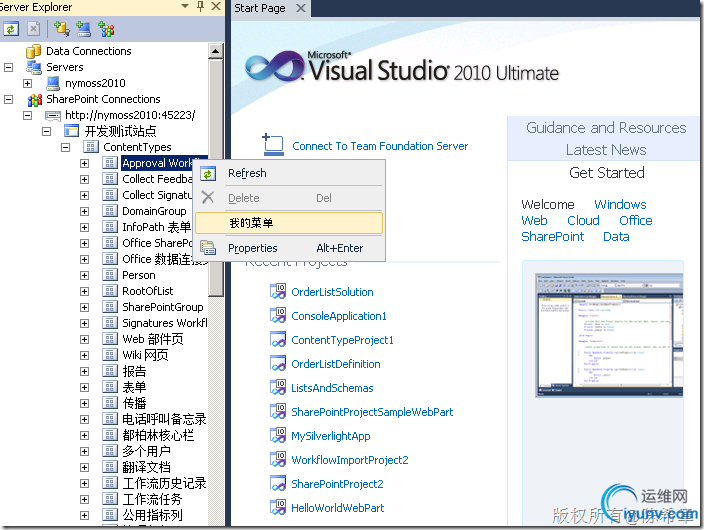Open recent project ConsoleApplication1
This screenshot has width=704, height=530.
pyautogui.click(x=339, y=316)
